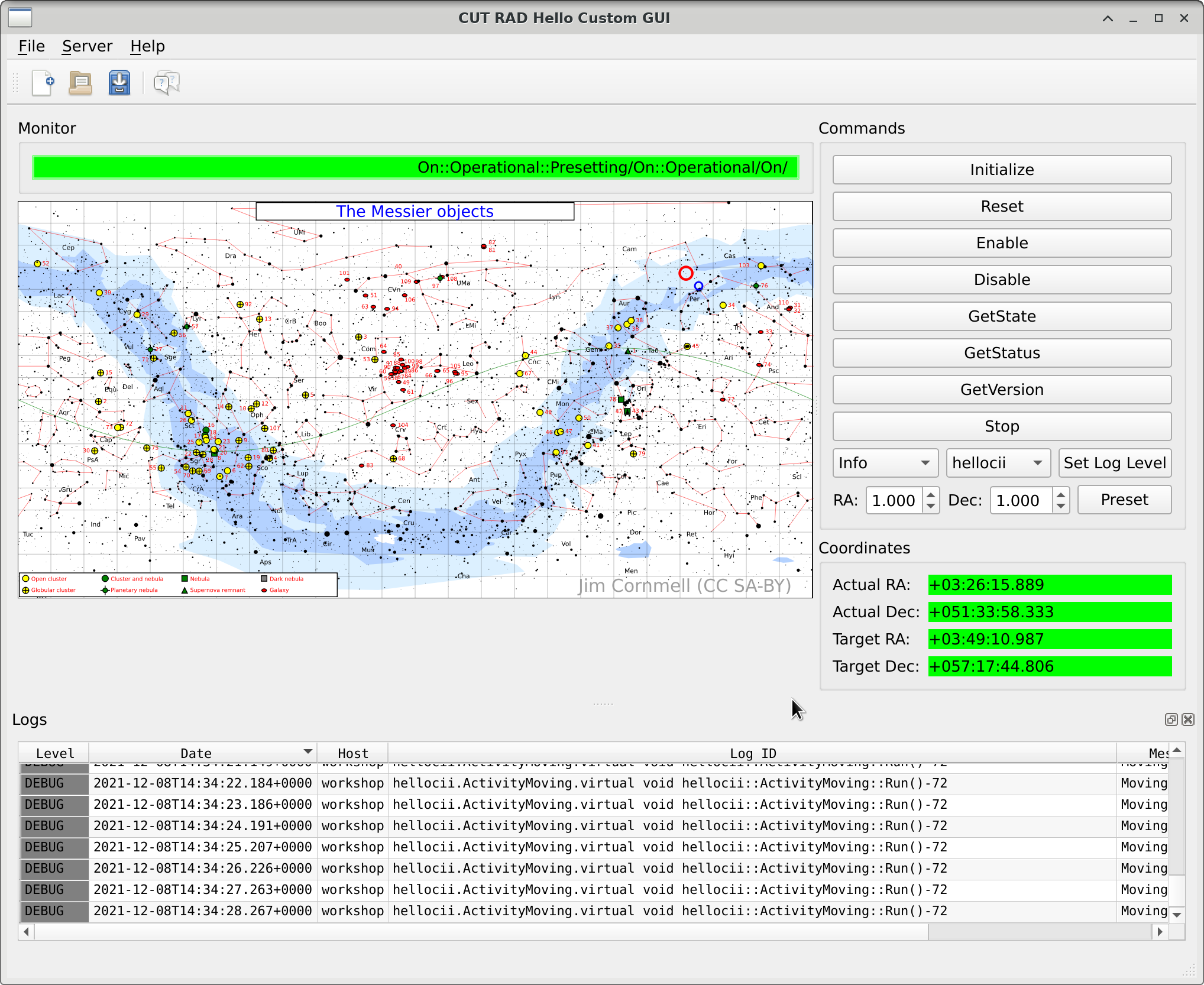Open the Info log level dropdown

point(885,463)
